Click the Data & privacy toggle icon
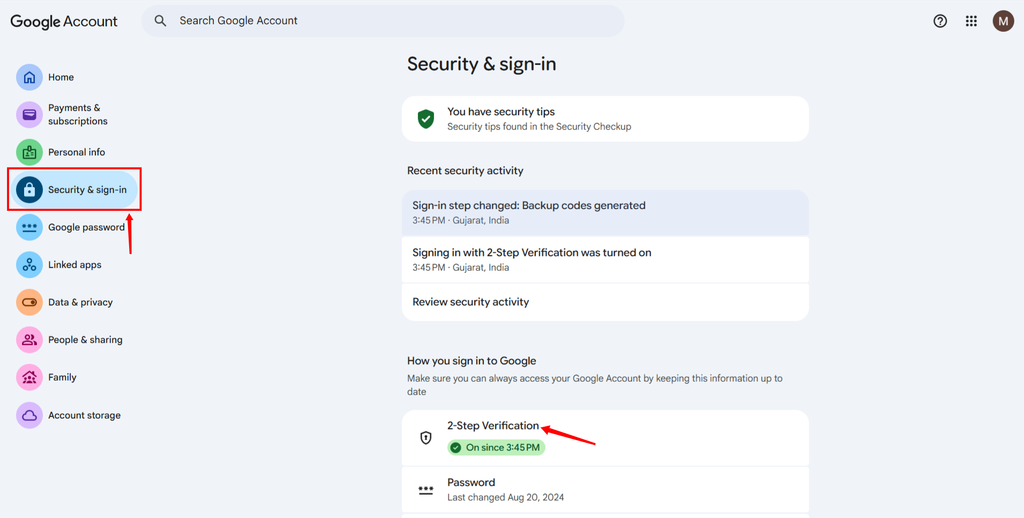The image size is (1024, 518). coord(29,302)
